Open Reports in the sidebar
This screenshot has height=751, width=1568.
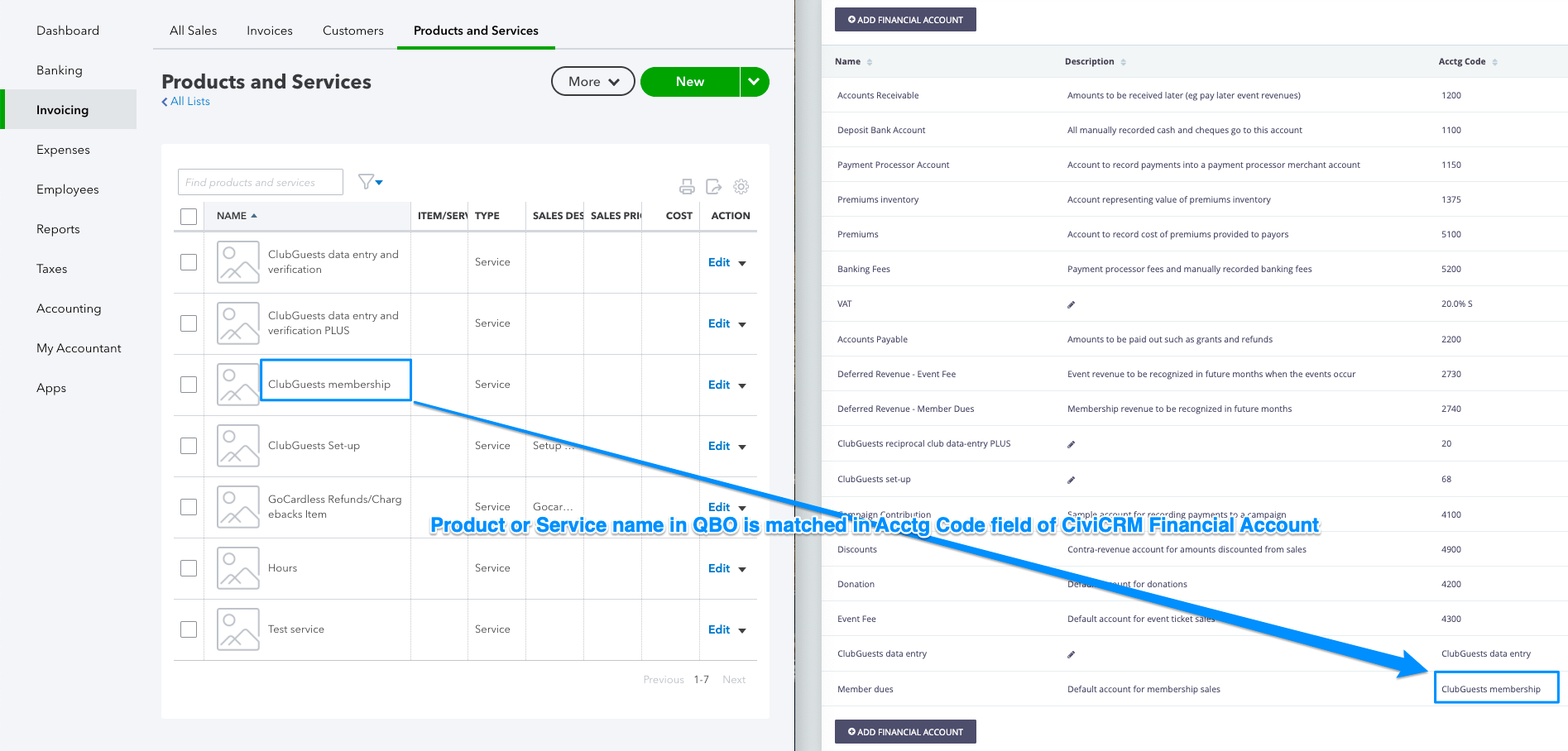tap(58, 229)
